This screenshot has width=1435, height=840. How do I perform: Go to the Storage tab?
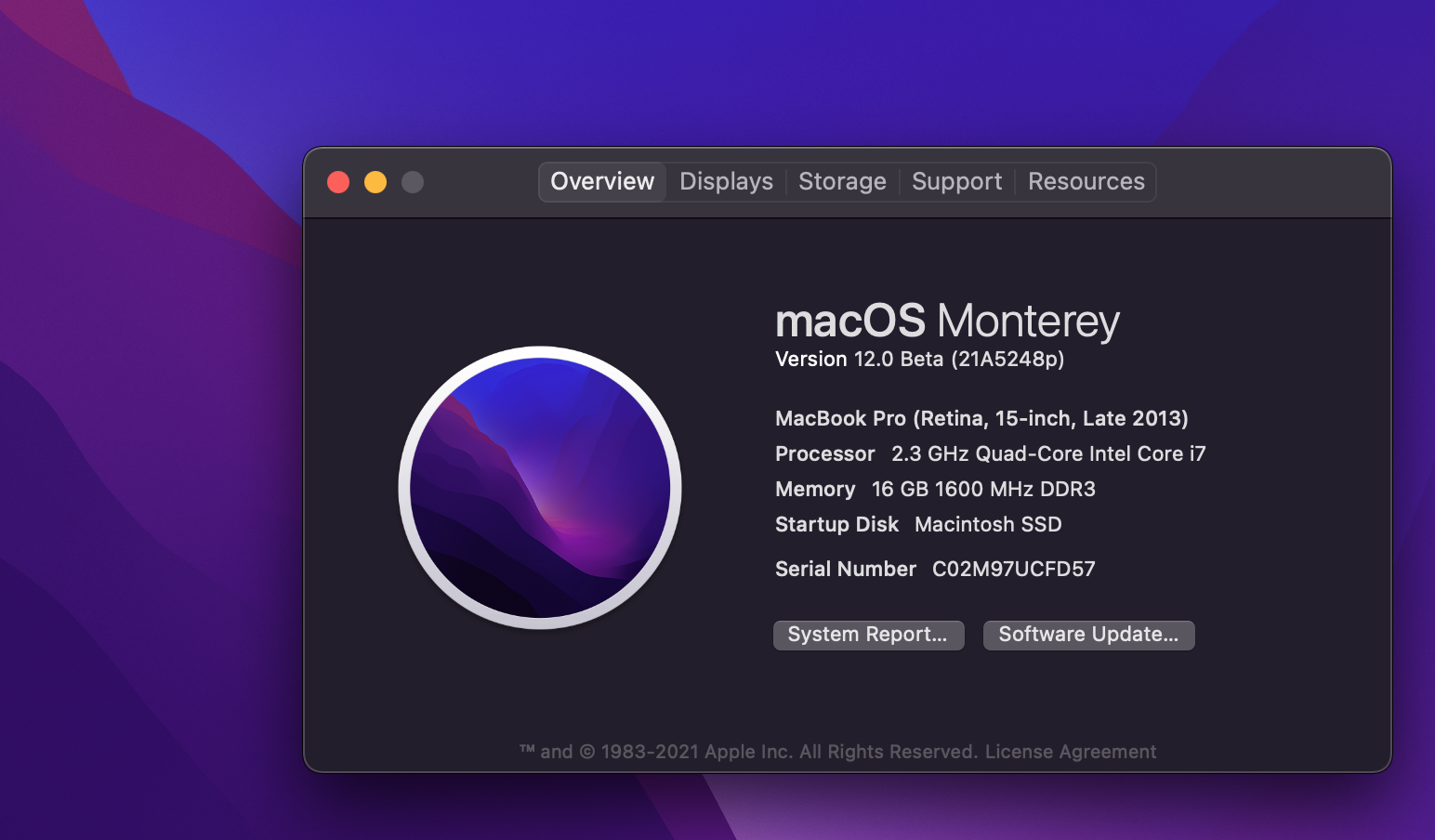pos(842,181)
